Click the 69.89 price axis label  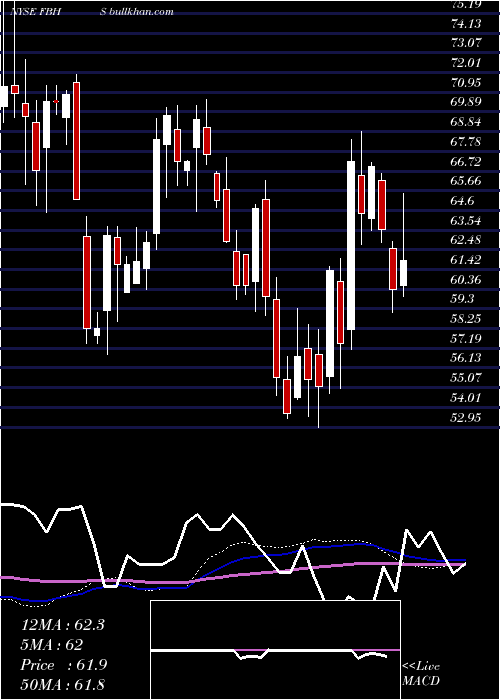pos(467,102)
